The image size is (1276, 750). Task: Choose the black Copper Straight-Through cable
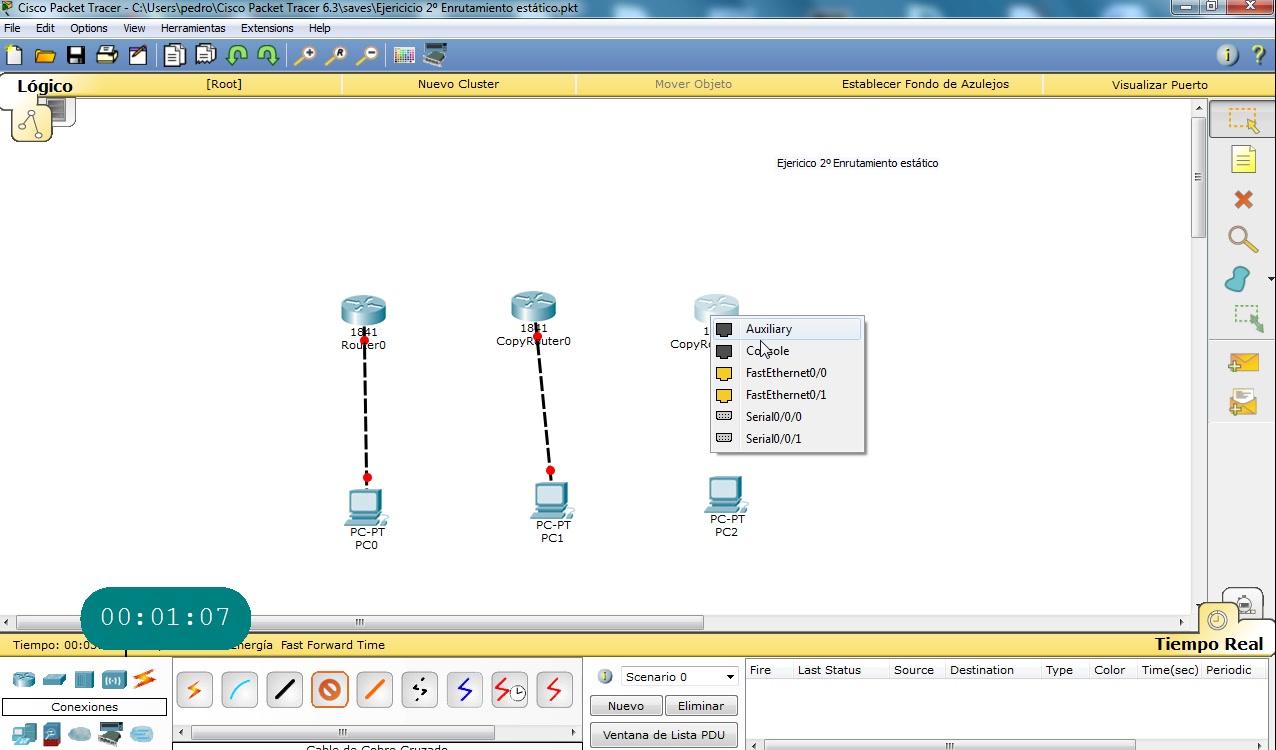tap(284, 690)
